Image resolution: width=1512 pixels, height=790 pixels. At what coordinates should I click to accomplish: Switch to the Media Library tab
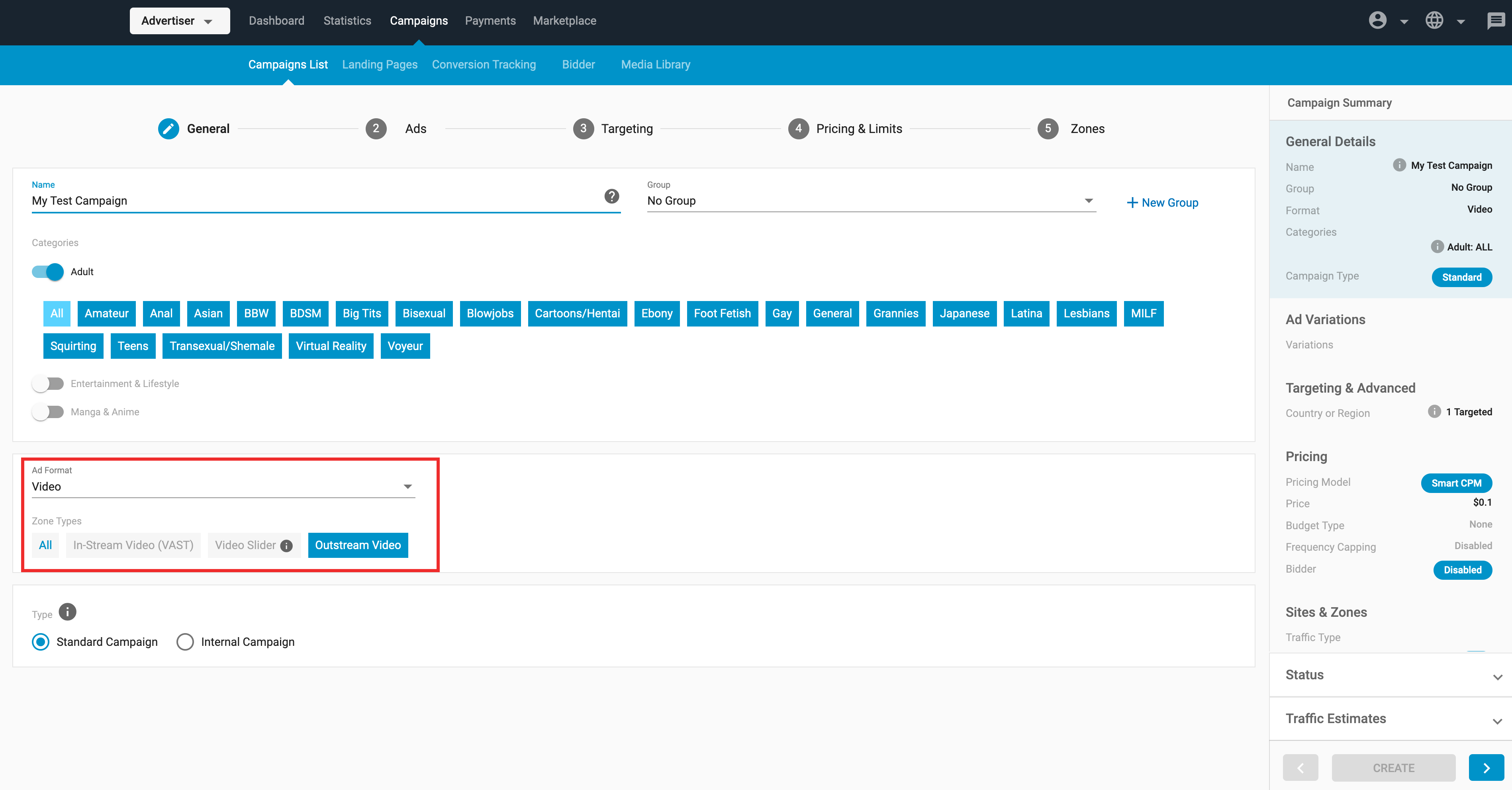[x=655, y=65]
